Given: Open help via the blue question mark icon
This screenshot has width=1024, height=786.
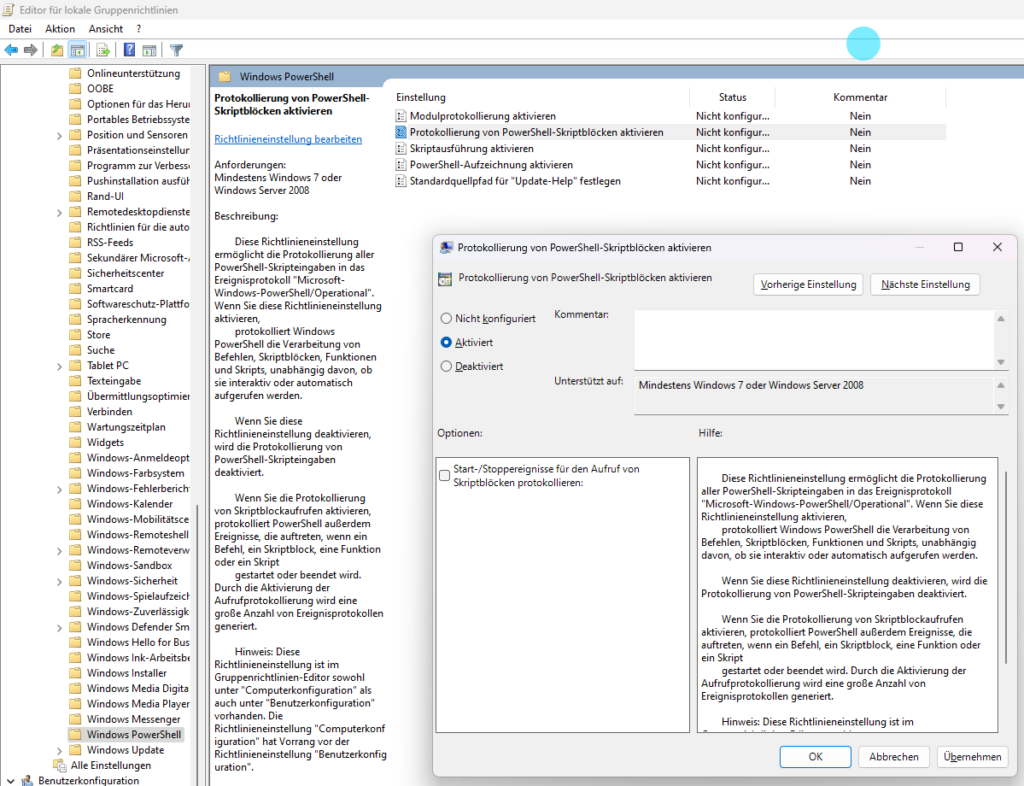Looking at the screenshot, I should pyautogui.click(x=129, y=50).
